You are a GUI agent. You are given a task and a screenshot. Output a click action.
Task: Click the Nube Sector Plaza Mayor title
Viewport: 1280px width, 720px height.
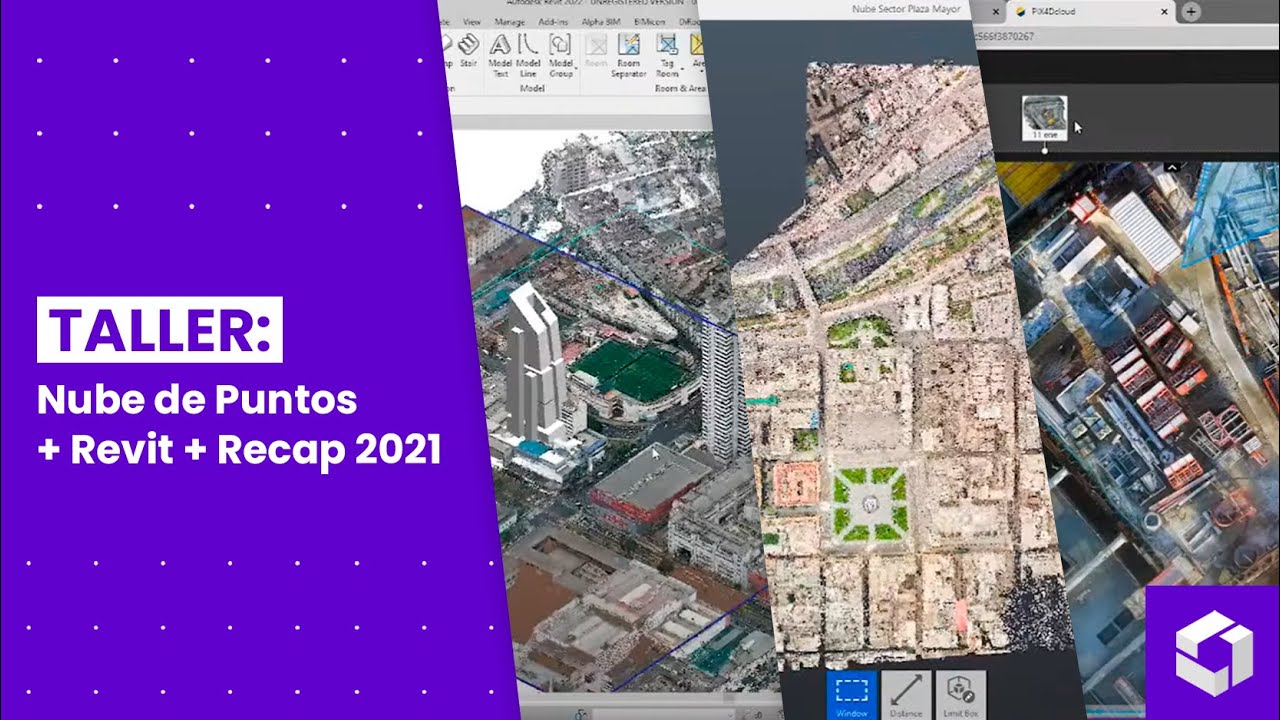[x=906, y=9]
